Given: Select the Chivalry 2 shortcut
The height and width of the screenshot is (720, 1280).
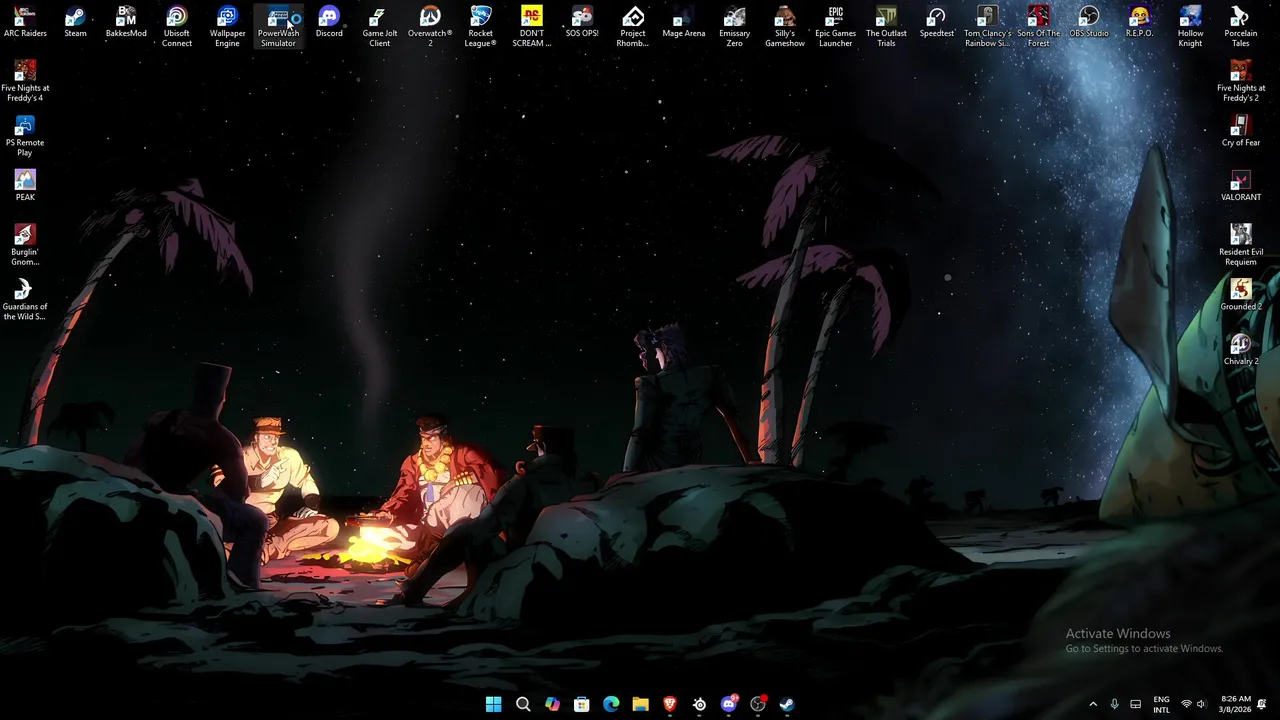Looking at the screenshot, I should point(1241,350).
